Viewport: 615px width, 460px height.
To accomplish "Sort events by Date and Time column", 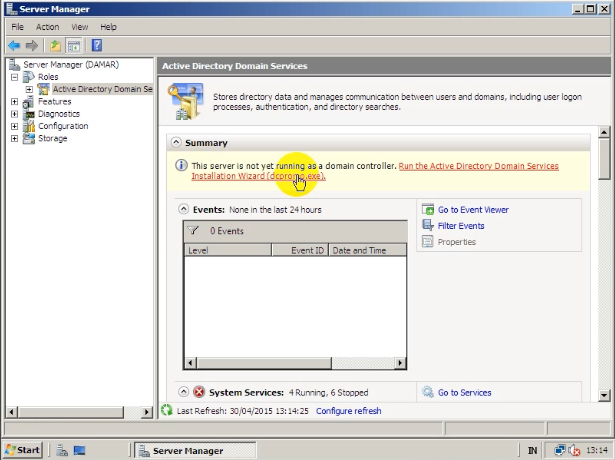I will pos(367,250).
